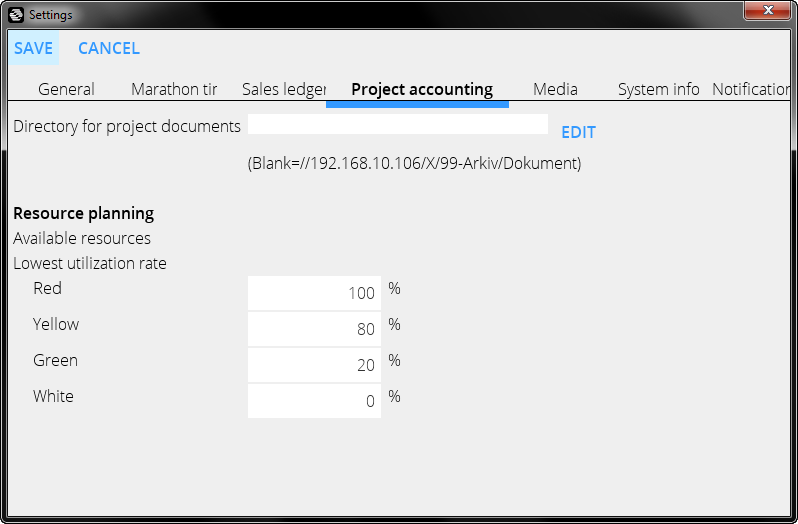Cancel the settings changes
Image resolution: width=798 pixels, height=524 pixels.
pos(109,48)
